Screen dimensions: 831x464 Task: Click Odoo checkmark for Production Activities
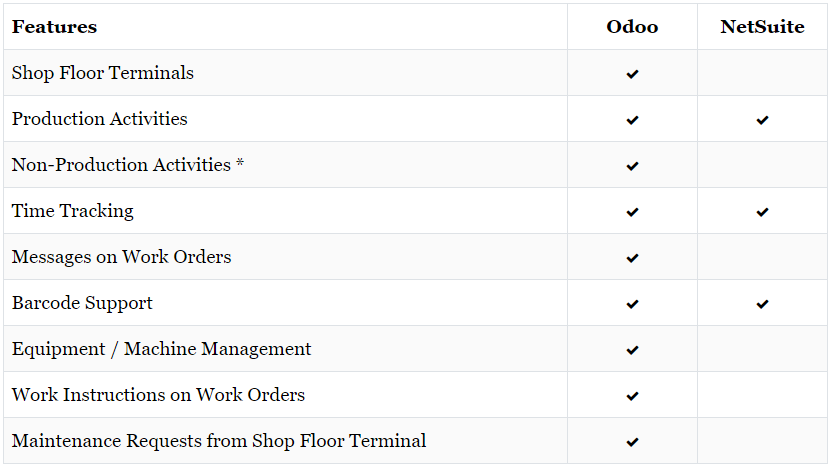632,120
